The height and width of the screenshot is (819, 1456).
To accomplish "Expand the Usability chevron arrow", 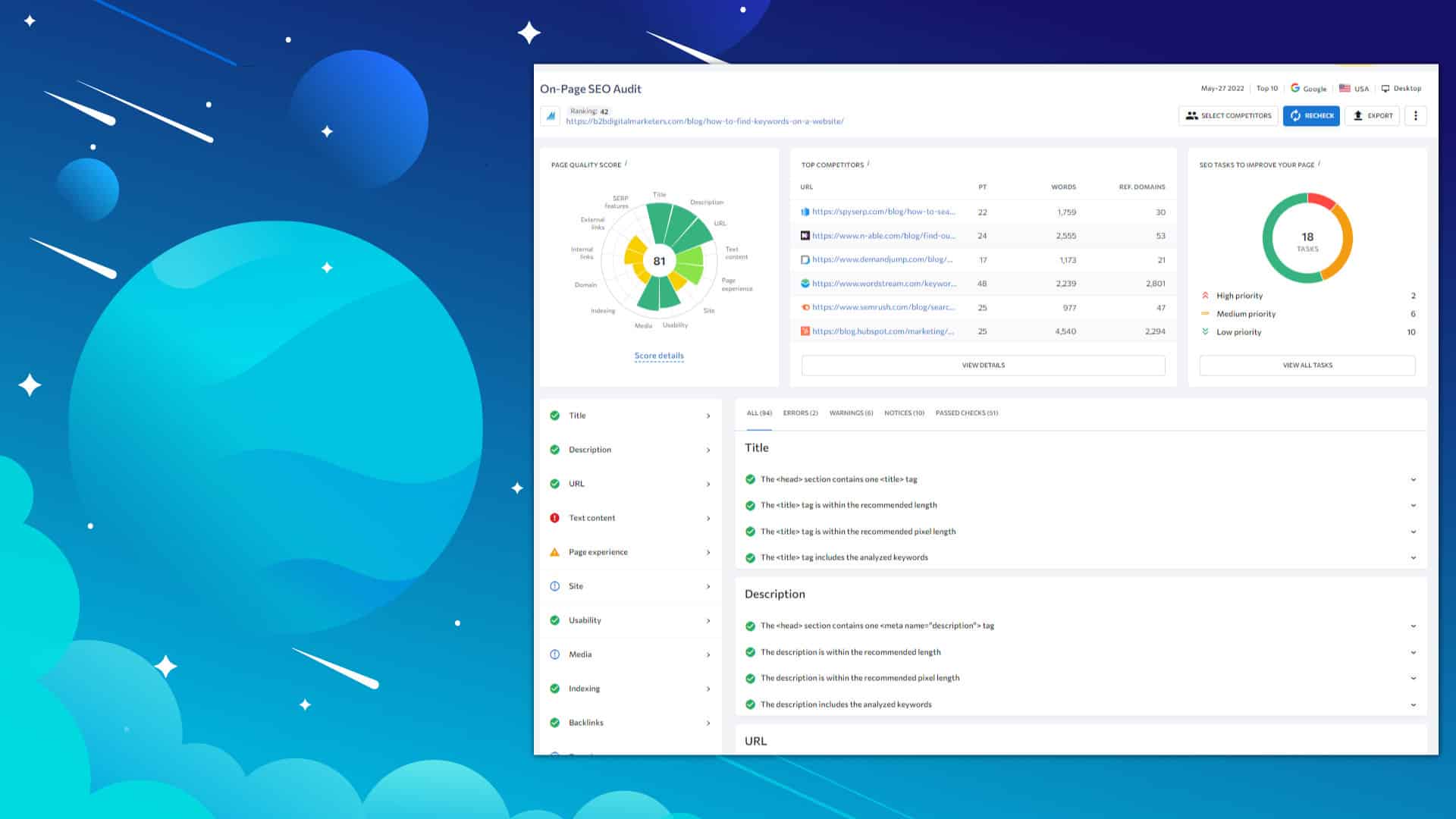I will click(x=708, y=621).
